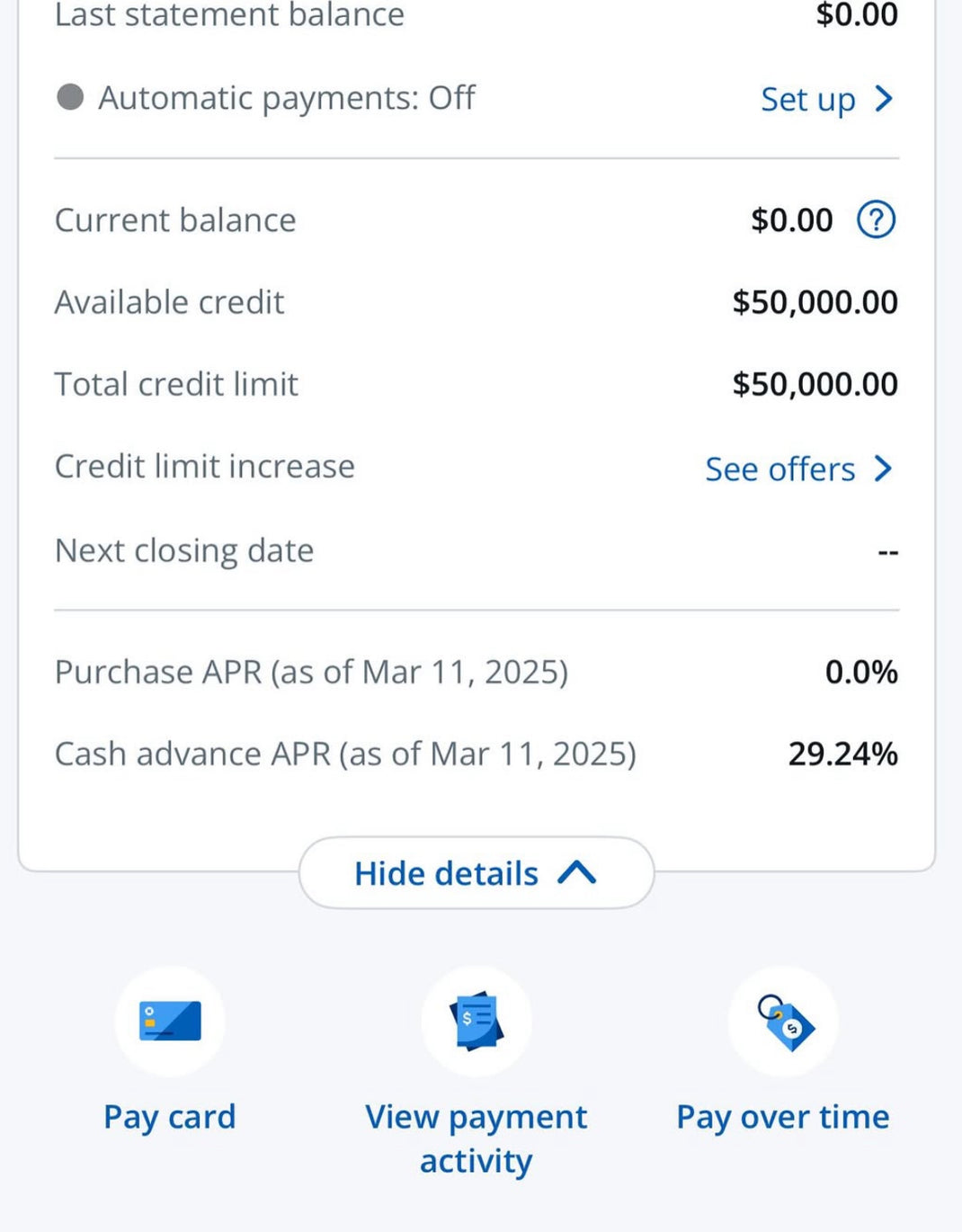This screenshot has width=962, height=1232.
Task: Tap the chevron arrow beside Set up
Action: pyautogui.click(x=884, y=98)
